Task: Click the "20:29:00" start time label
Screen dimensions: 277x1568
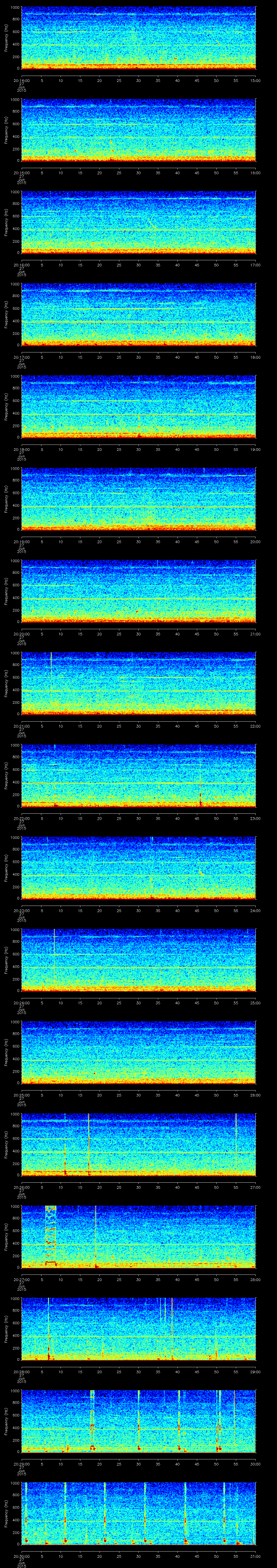Action: tap(22, 1464)
